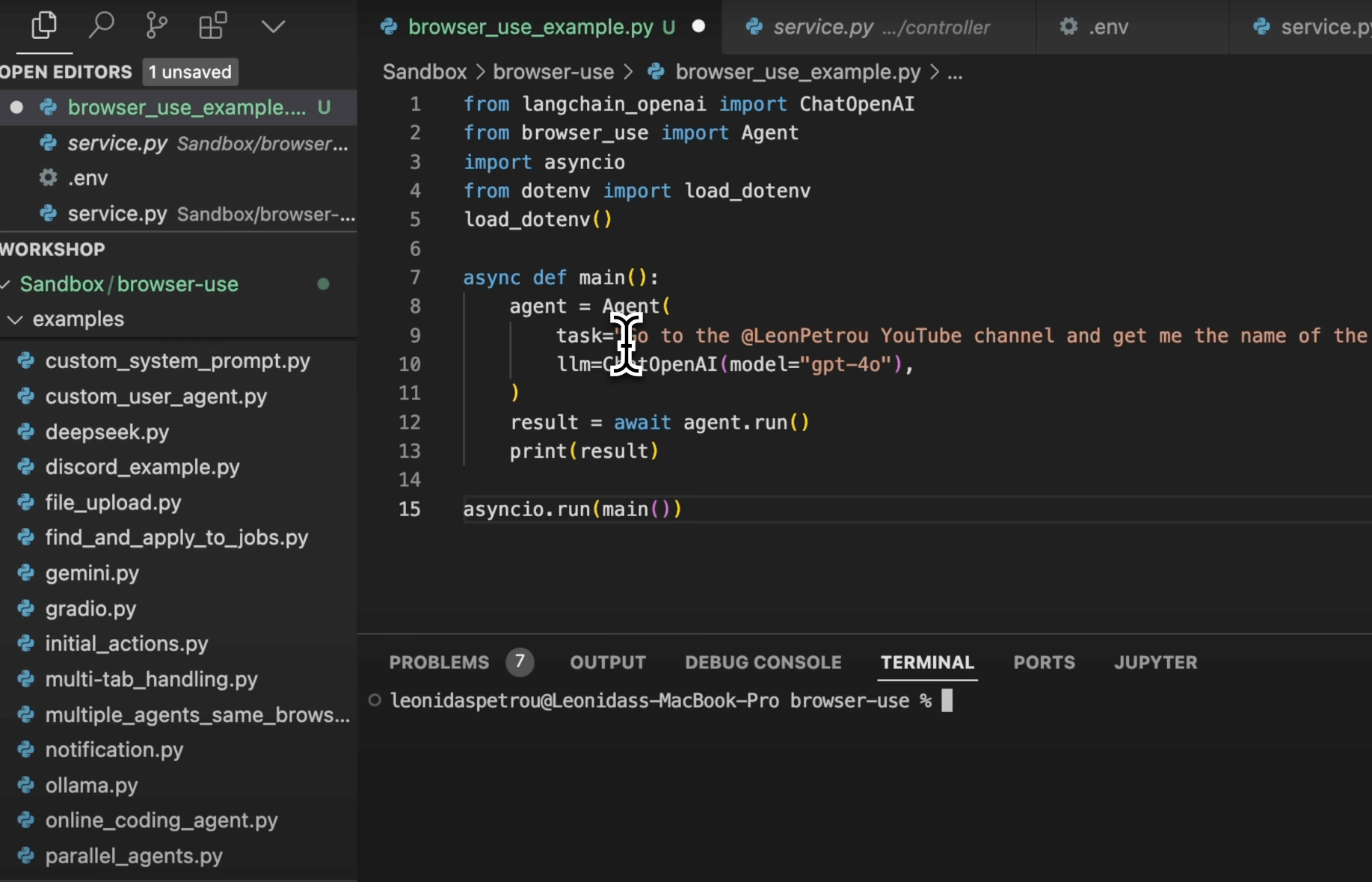Click the Python icon next to deepseek.py
This screenshot has width=1372, height=882.
pyautogui.click(x=25, y=432)
